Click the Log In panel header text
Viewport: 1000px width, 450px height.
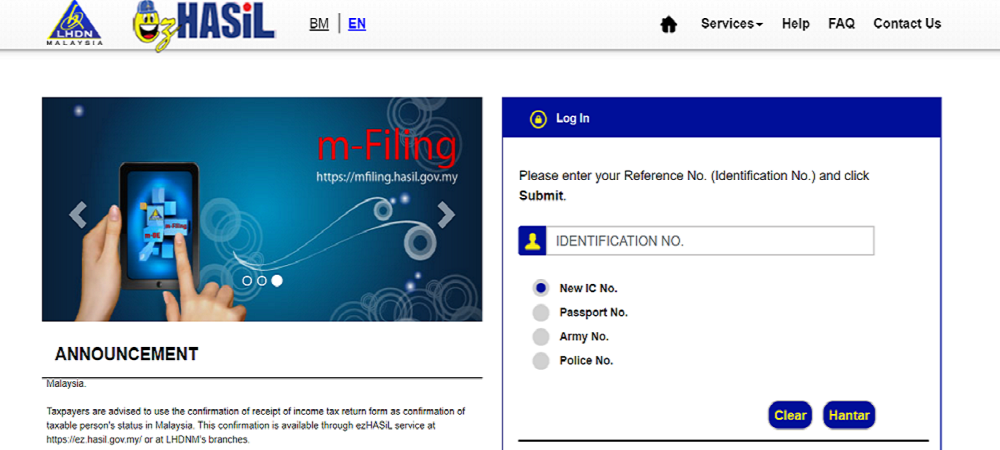tap(573, 119)
